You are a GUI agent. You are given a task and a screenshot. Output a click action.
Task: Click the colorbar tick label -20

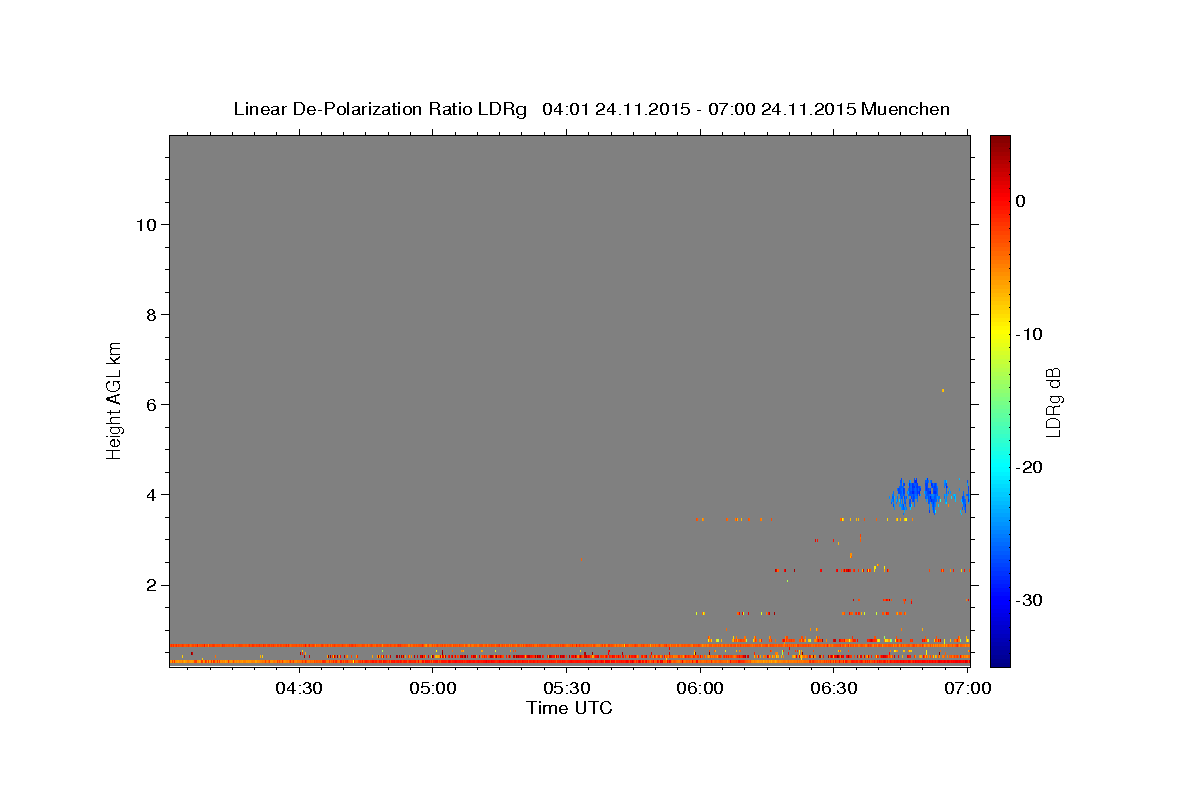click(x=1030, y=467)
